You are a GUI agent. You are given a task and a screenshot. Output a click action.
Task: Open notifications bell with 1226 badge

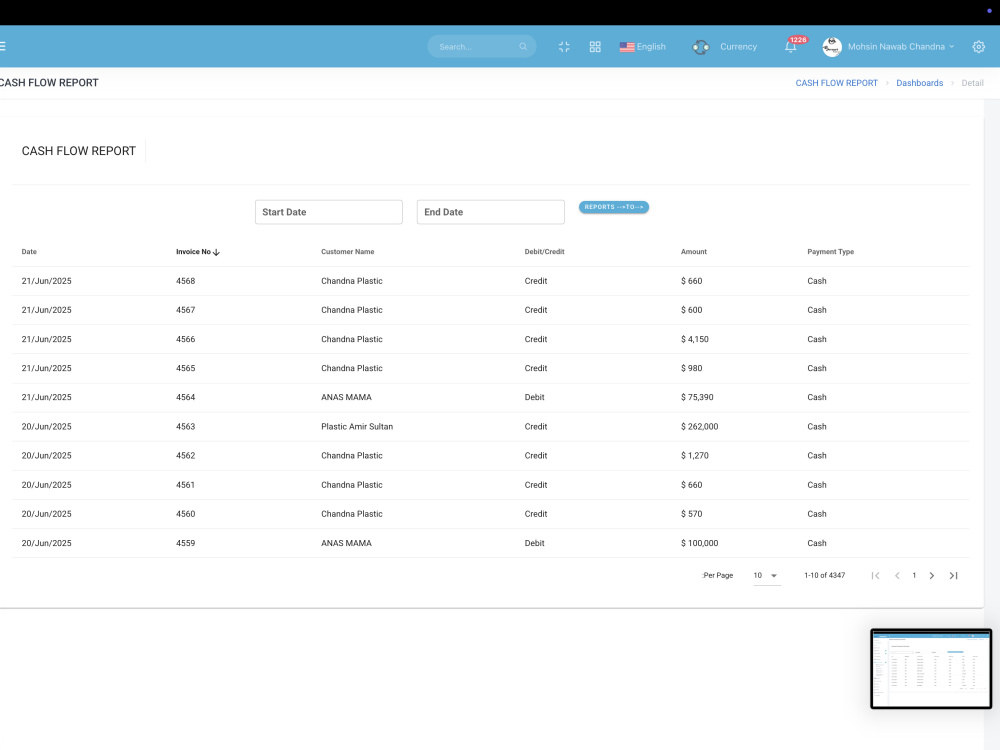pos(791,46)
